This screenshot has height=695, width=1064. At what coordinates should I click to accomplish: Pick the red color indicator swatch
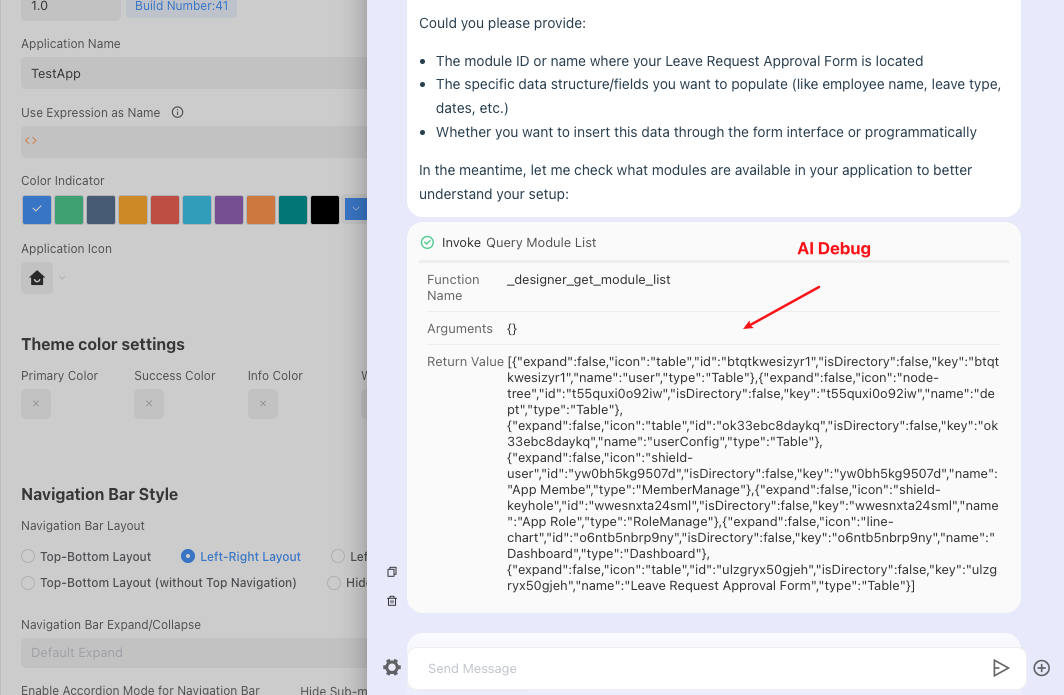point(165,210)
